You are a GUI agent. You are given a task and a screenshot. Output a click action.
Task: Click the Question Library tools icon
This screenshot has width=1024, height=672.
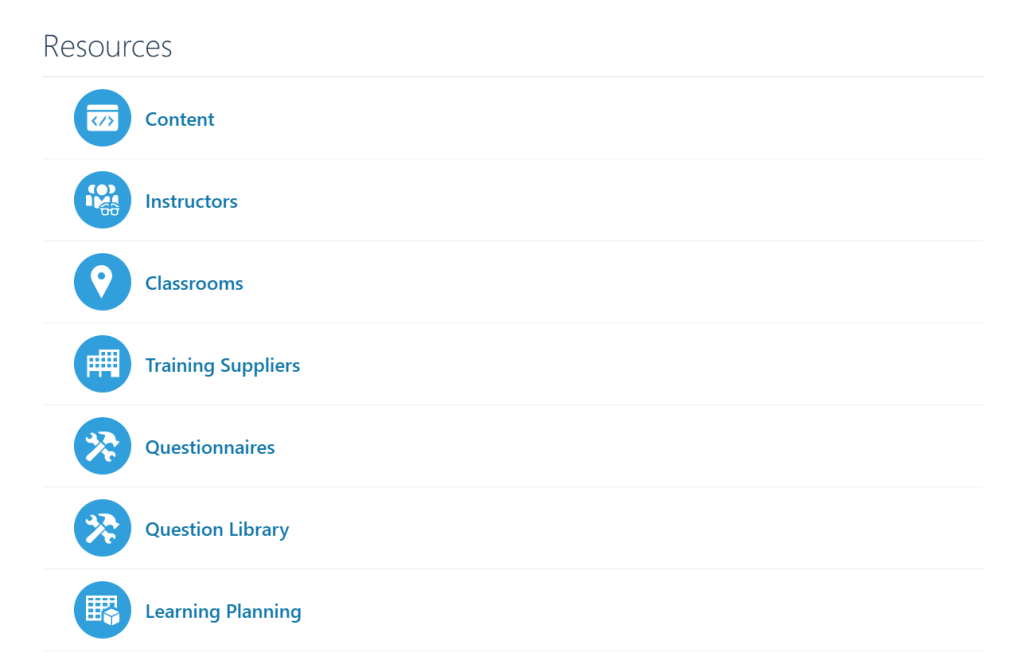tap(102, 528)
